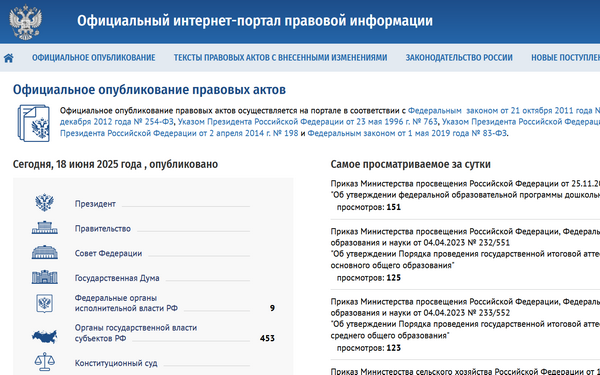The height and width of the screenshot is (375, 600).
Task: Click the count 9 for federal bodies
Action: pyautogui.click(x=272, y=308)
